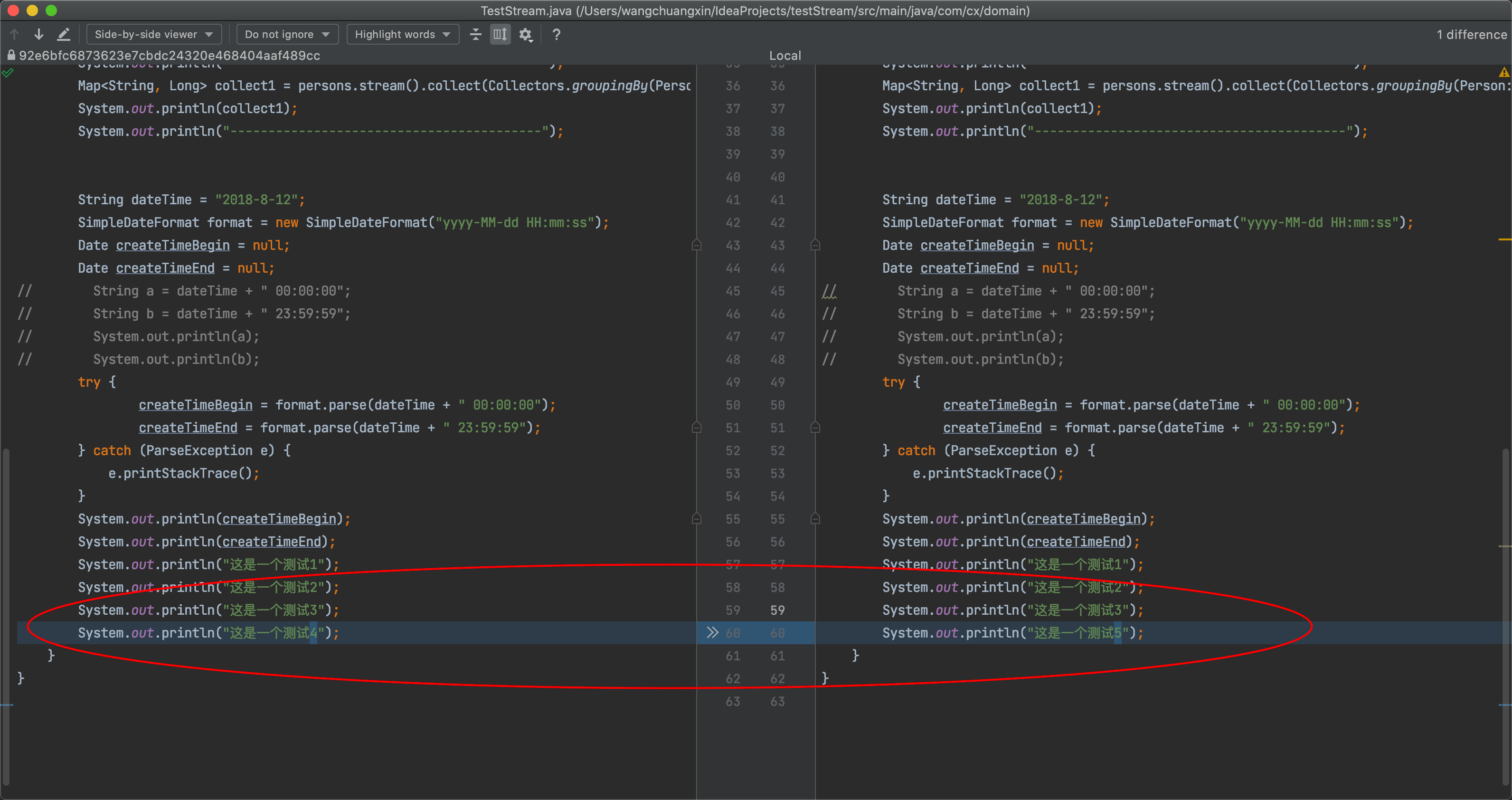Collapse fold marker at line 51 right pane
The height and width of the screenshot is (800, 1512).
pos(815,428)
